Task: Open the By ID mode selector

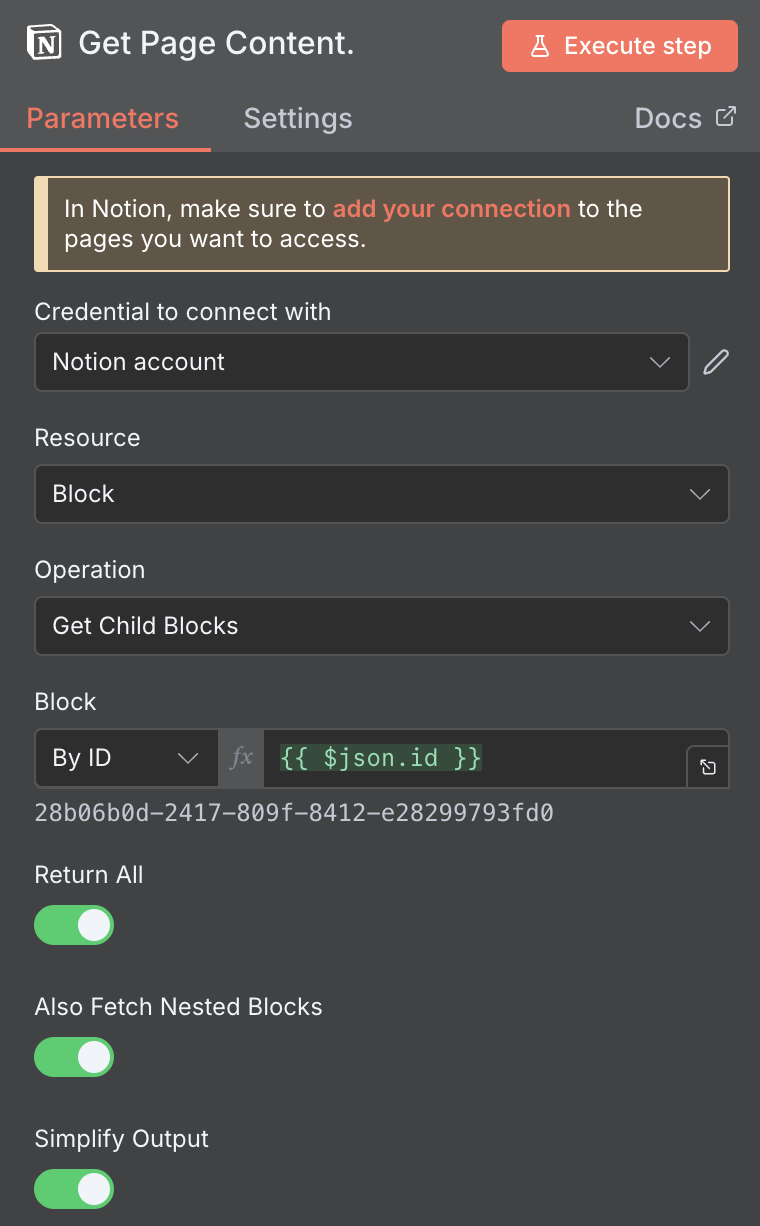Action: tap(126, 758)
